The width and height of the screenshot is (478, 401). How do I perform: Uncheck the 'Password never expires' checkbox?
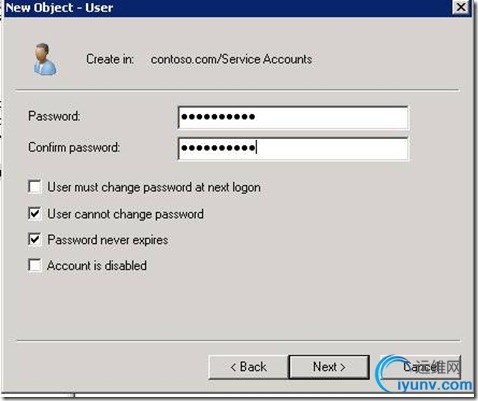(35, 239)
